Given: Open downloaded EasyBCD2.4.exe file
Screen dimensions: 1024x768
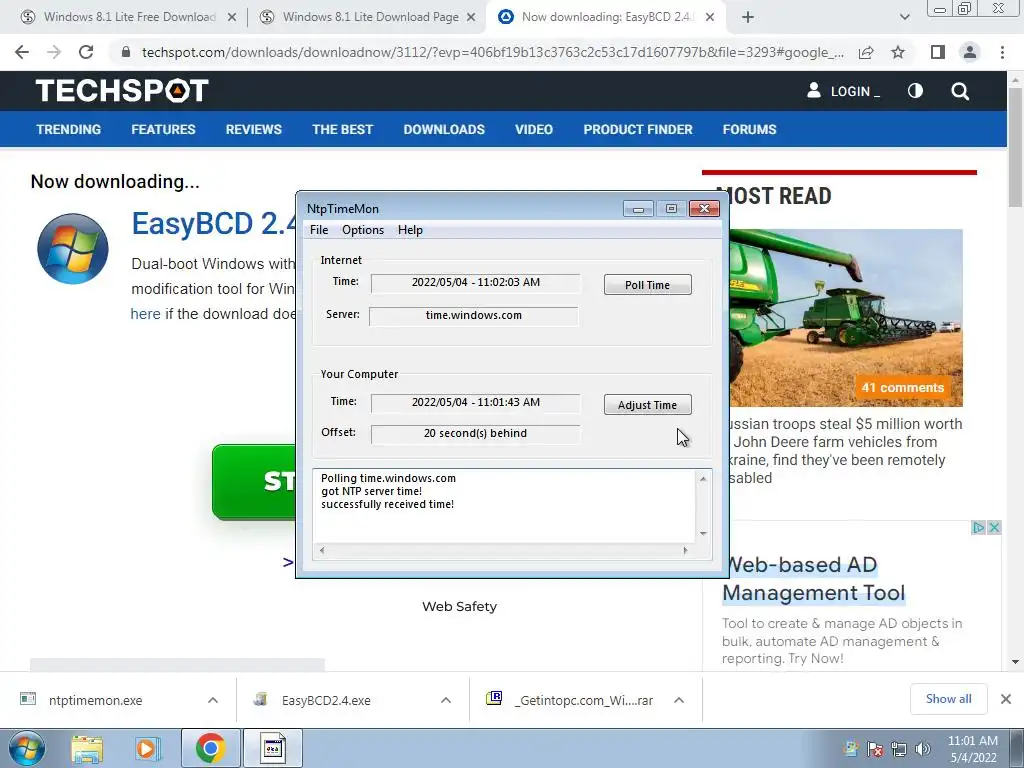Looking at the screenshot, I should click(x=326, y=700).
